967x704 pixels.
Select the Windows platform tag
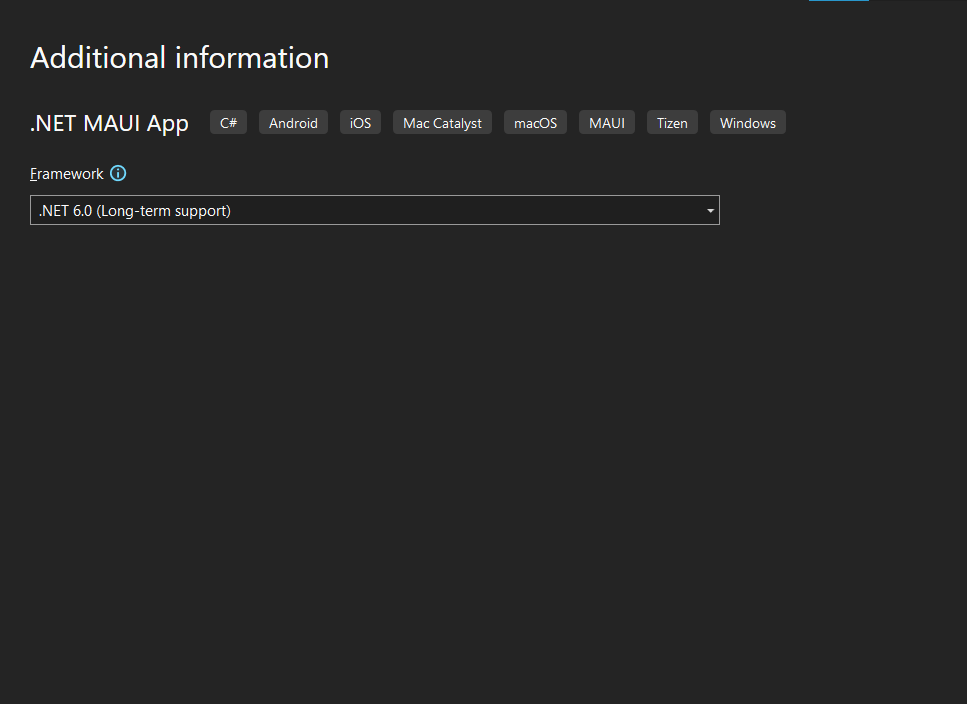pos(747,123)
